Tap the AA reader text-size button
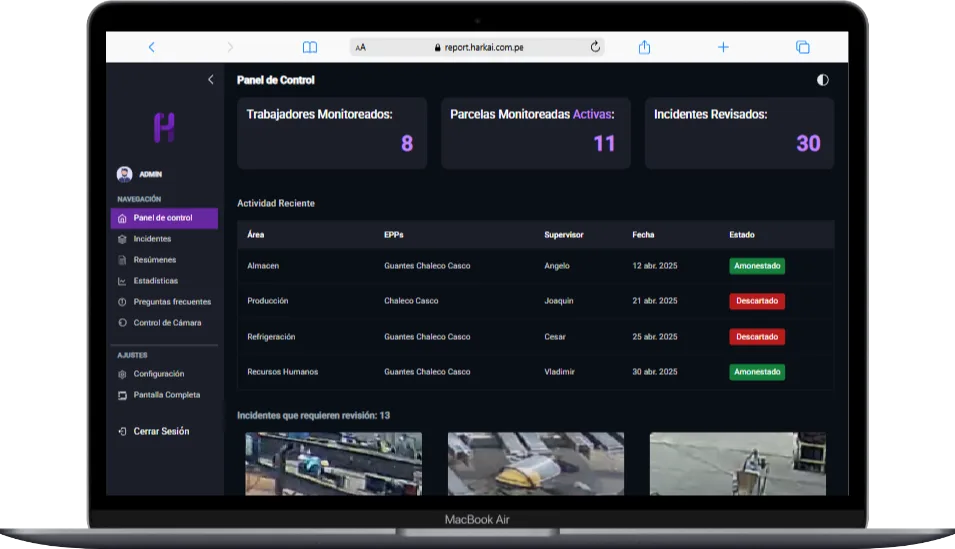Screen dimensions: 955x549 pos(361,48)
